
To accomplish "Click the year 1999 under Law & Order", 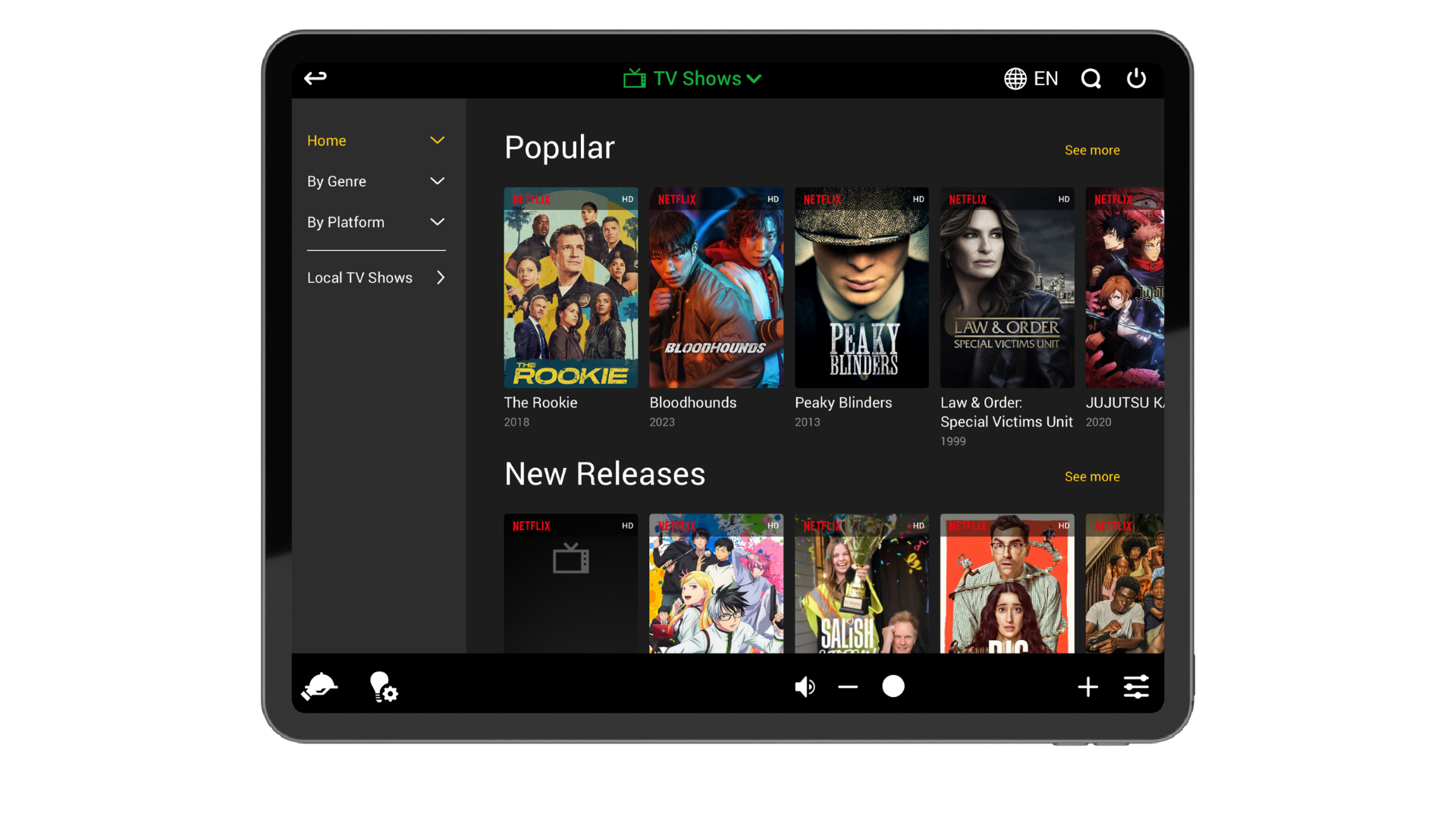I will coord(953,441).
